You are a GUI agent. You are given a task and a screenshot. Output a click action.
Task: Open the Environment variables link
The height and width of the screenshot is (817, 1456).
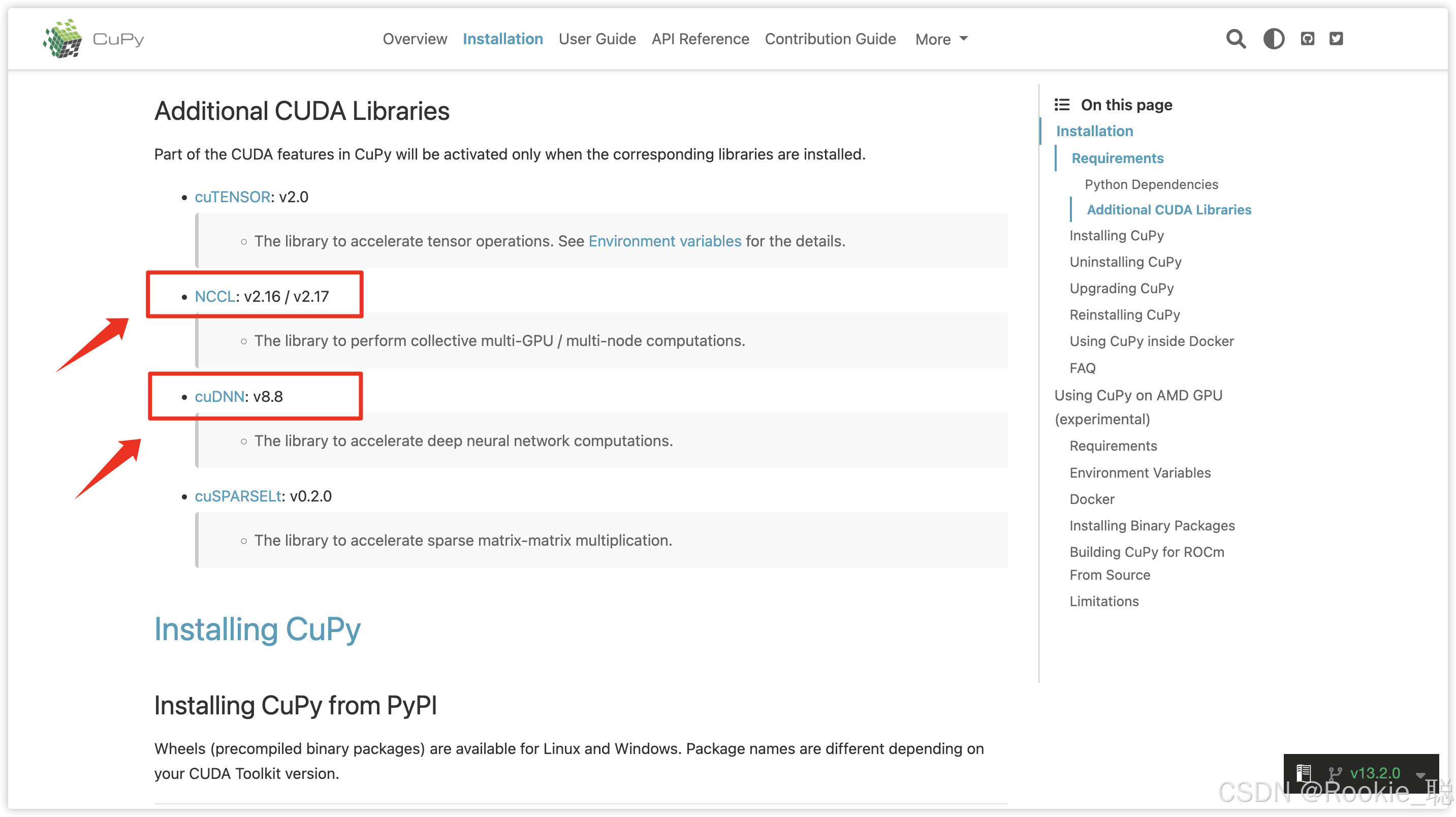coord(664,241)
